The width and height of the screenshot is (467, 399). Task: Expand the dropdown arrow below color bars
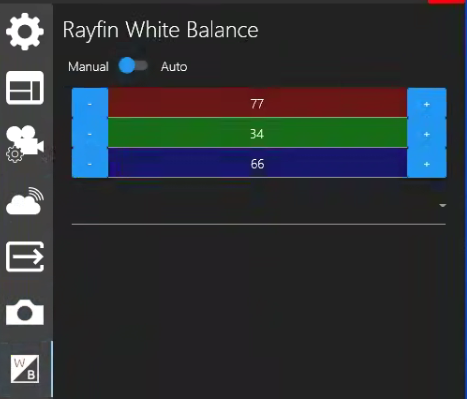point(442,205)
